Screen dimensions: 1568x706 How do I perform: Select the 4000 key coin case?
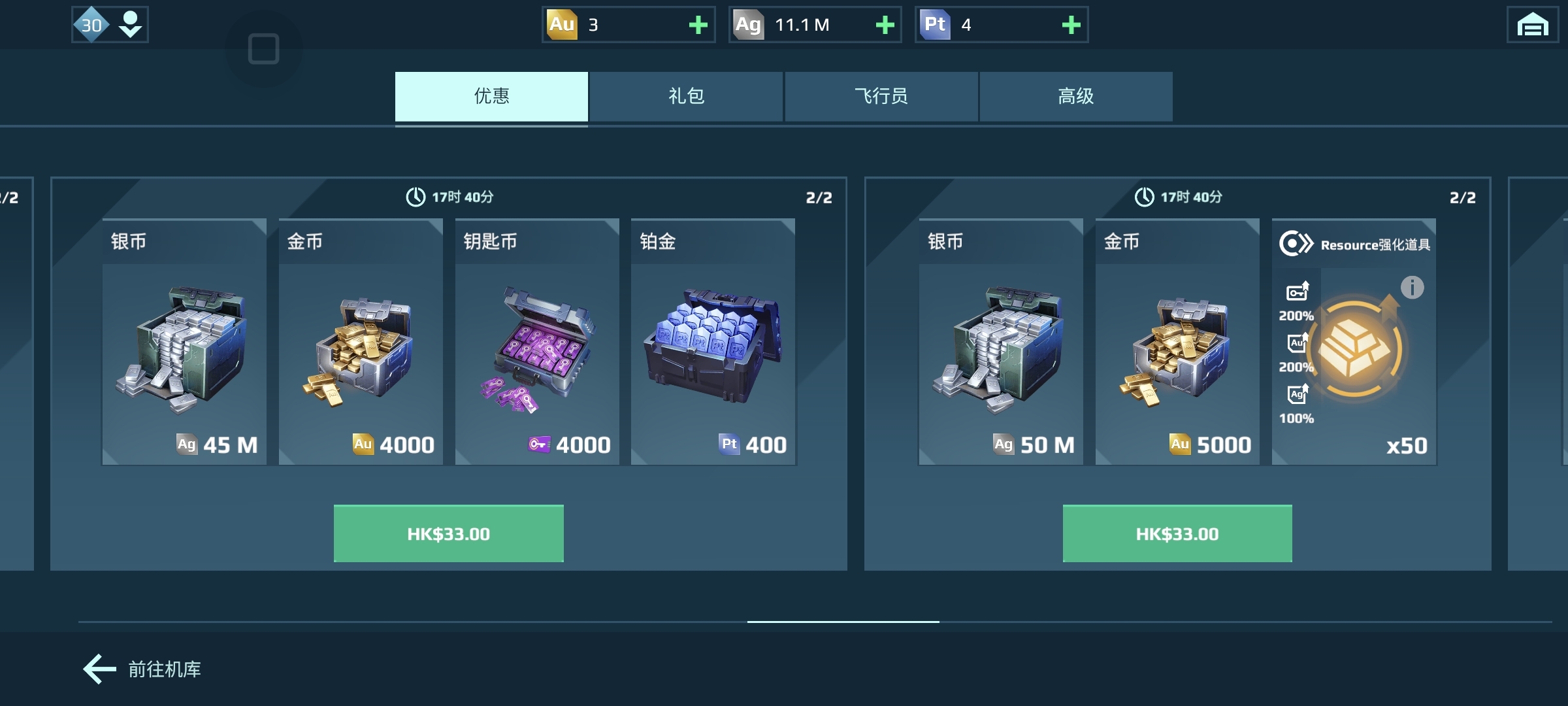[x=537, y=342]
